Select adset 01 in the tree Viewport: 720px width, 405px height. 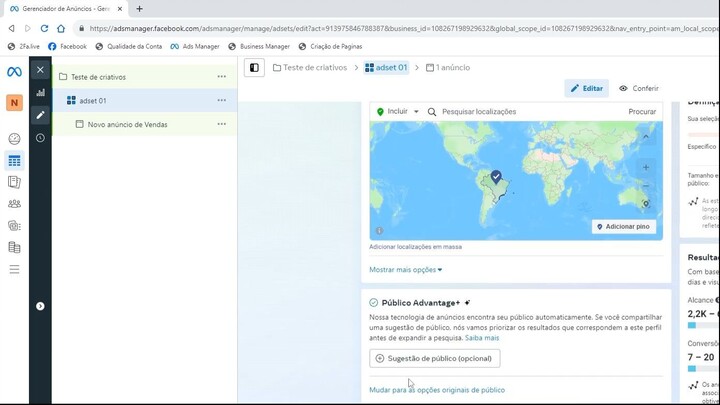click(x=145, y=101)
